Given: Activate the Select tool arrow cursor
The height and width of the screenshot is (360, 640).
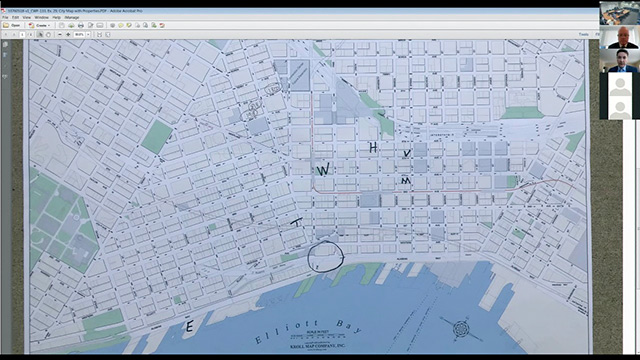Looking at the screenshot, I should click(40, 35).
